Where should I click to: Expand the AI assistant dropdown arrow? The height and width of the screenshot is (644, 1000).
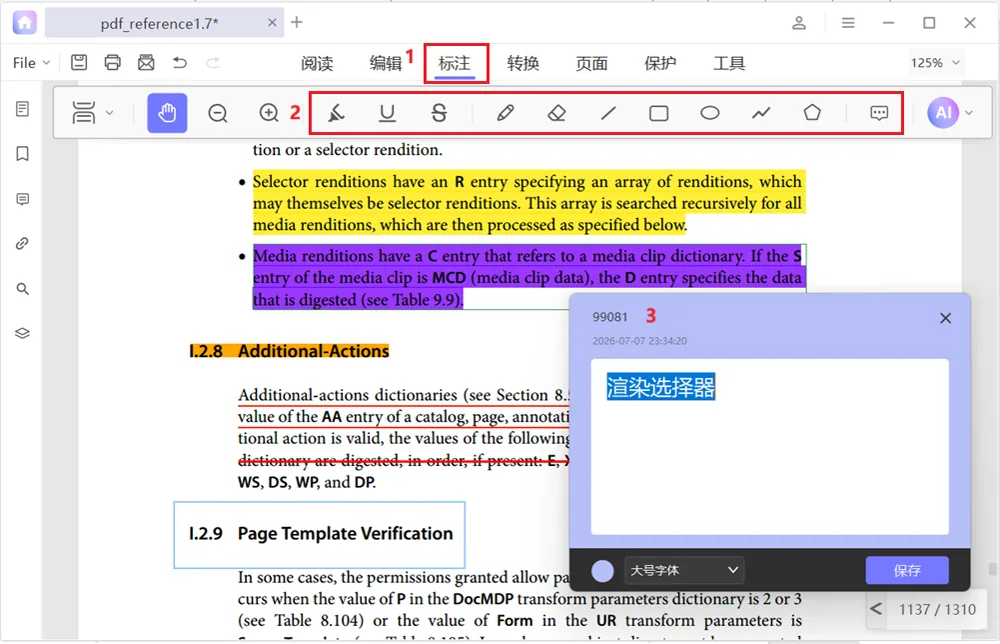coord(969,113)
